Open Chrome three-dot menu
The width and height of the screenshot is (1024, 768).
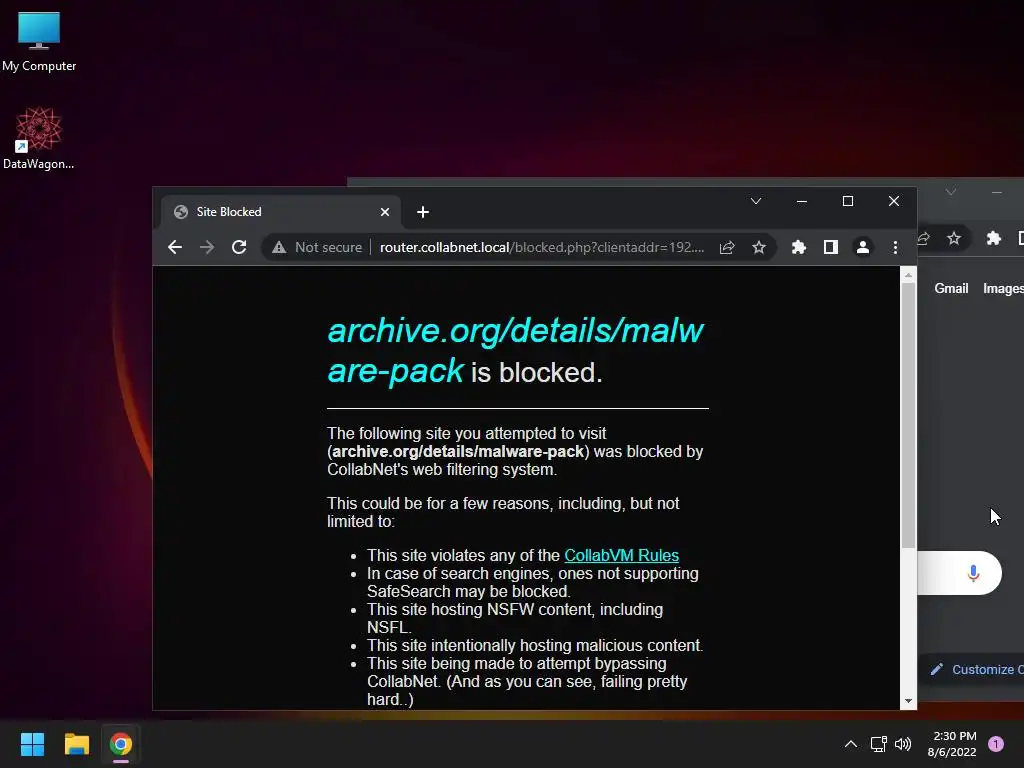tap(895, 247)
